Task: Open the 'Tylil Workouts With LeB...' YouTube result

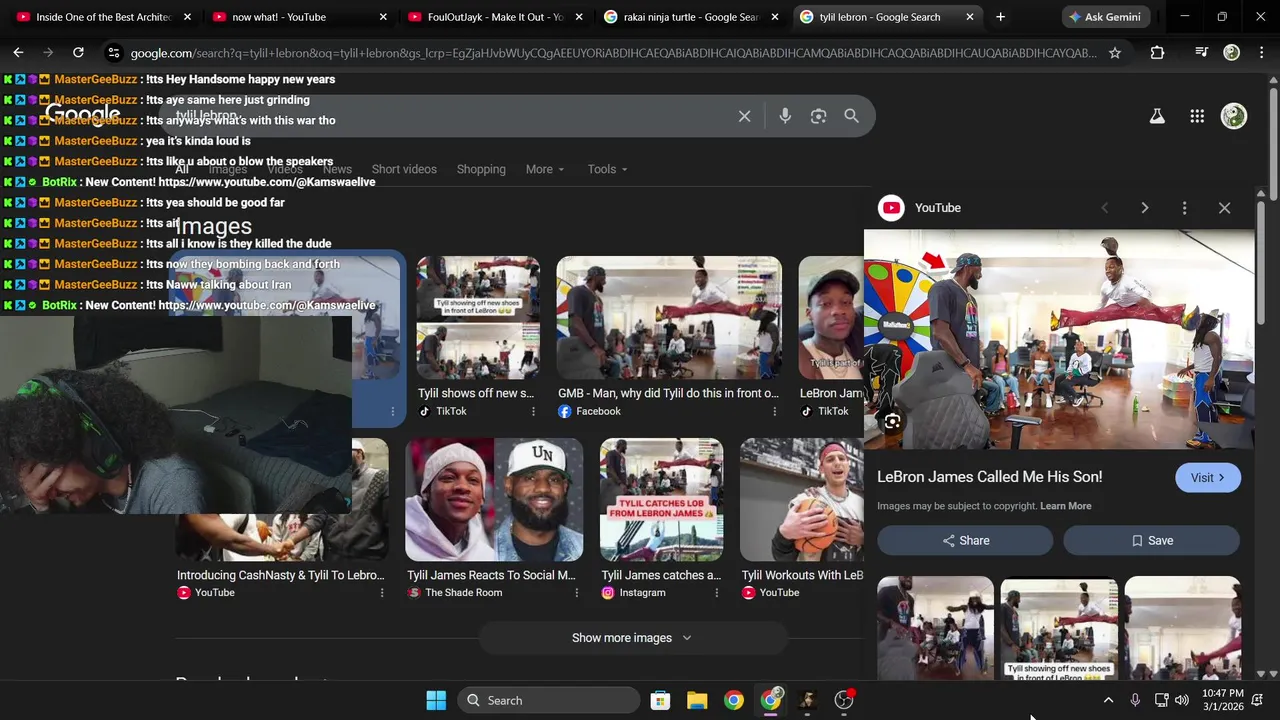Action: 802,575
